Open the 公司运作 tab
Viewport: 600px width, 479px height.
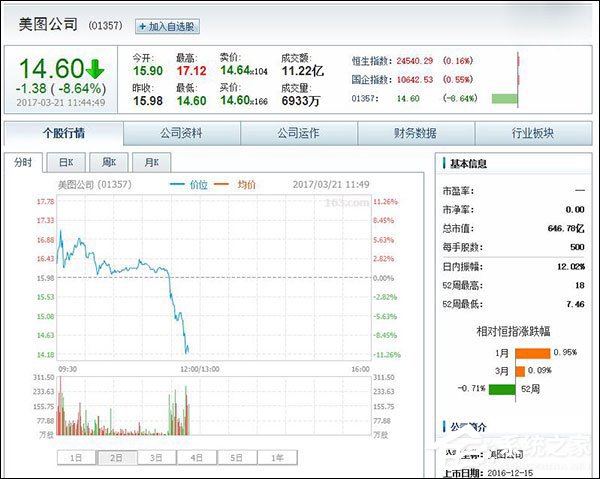pos(298,133)
